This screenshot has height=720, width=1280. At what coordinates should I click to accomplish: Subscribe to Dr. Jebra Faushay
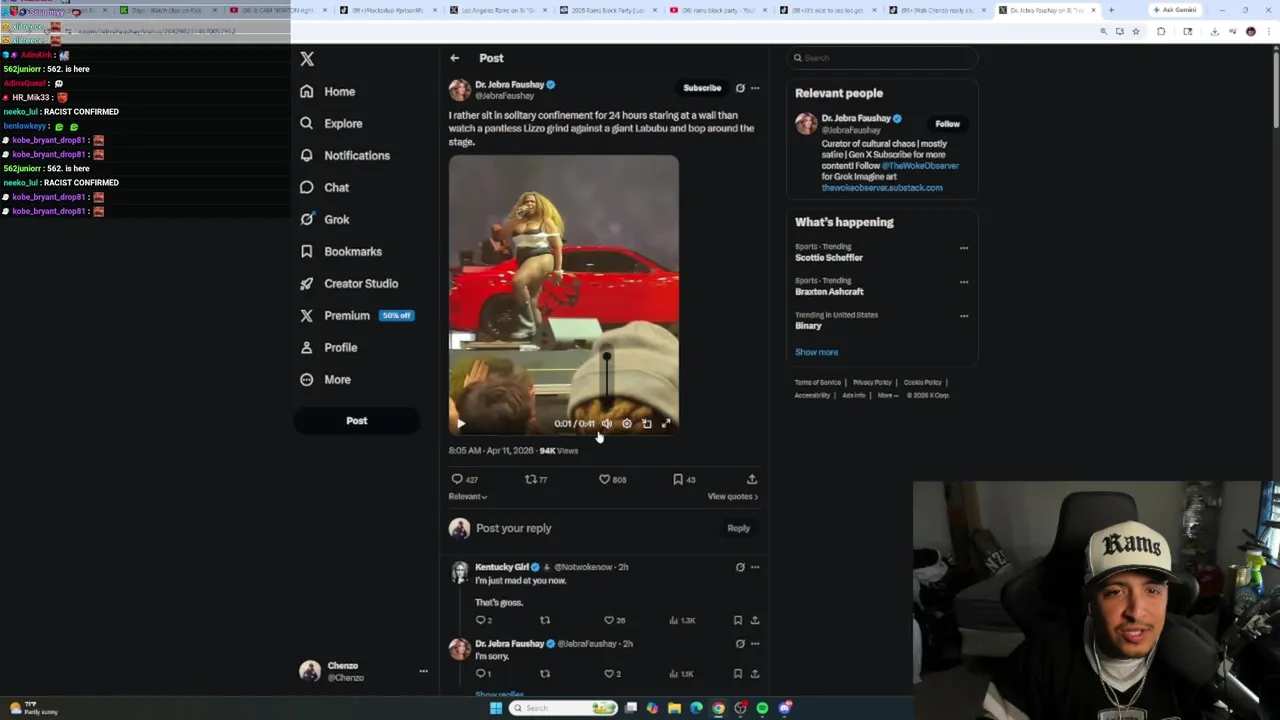coord(702,88)
